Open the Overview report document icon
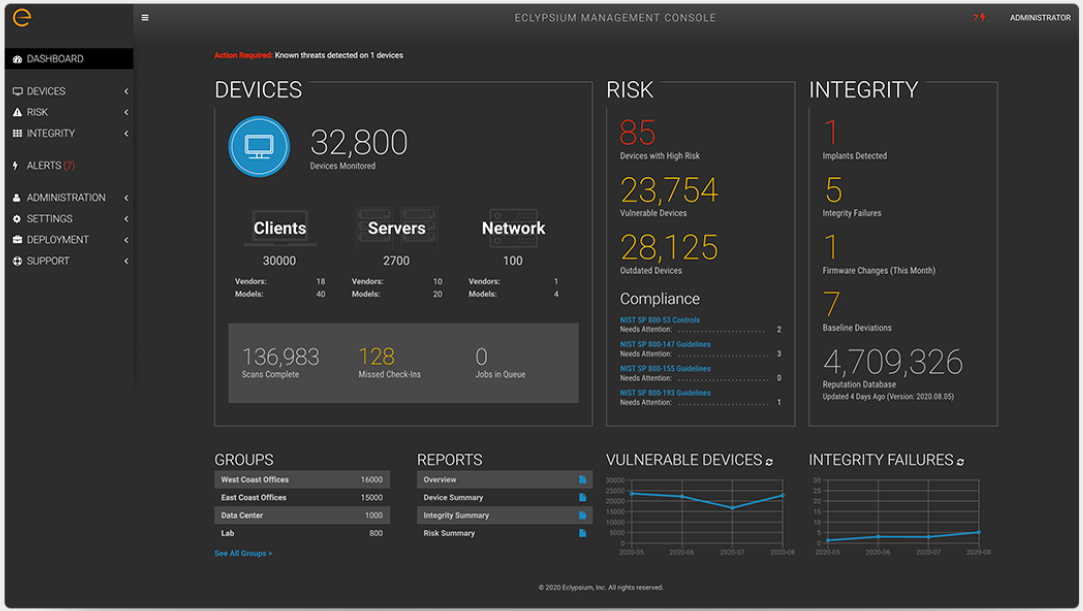This screenshot has height=611, width=1083. [x=582, y=480]
